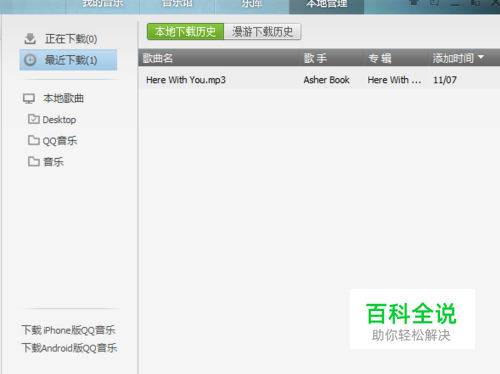This screenshot has height=374, width=500.
Task: Open the Desktop folder entry
Action: (x=59, y=120)
